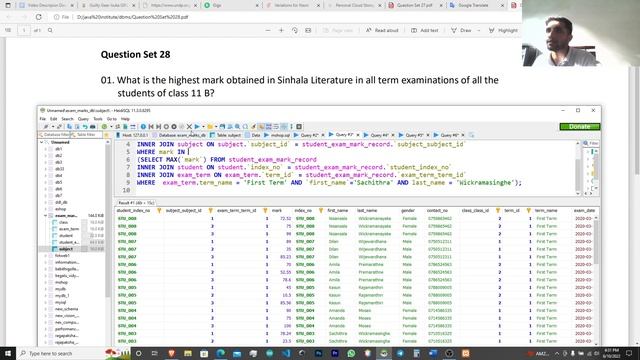Open Microsoft Edge from the taskbar

pos(220,353)
